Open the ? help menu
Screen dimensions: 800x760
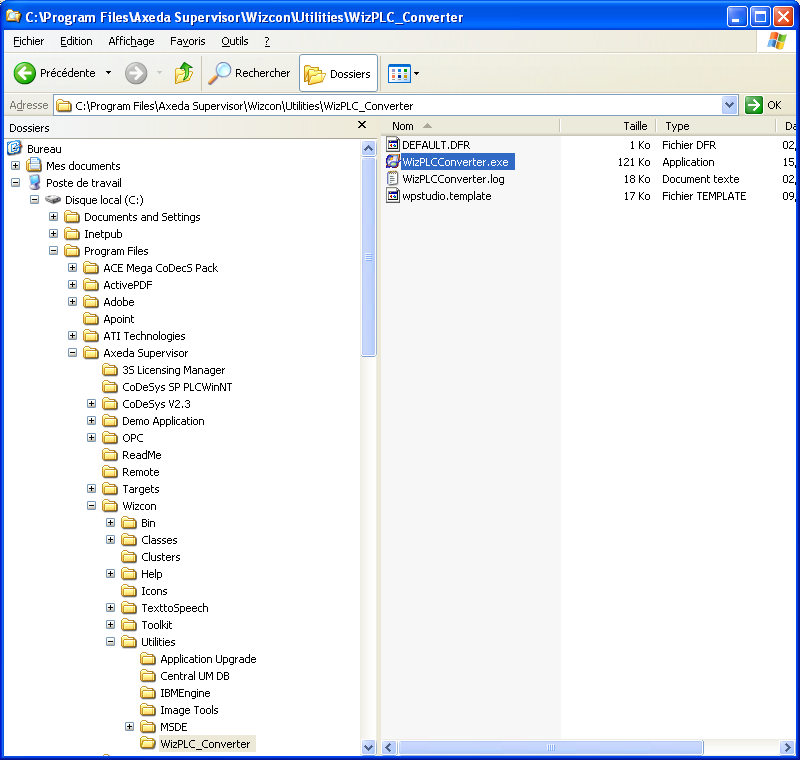[267, 41]
